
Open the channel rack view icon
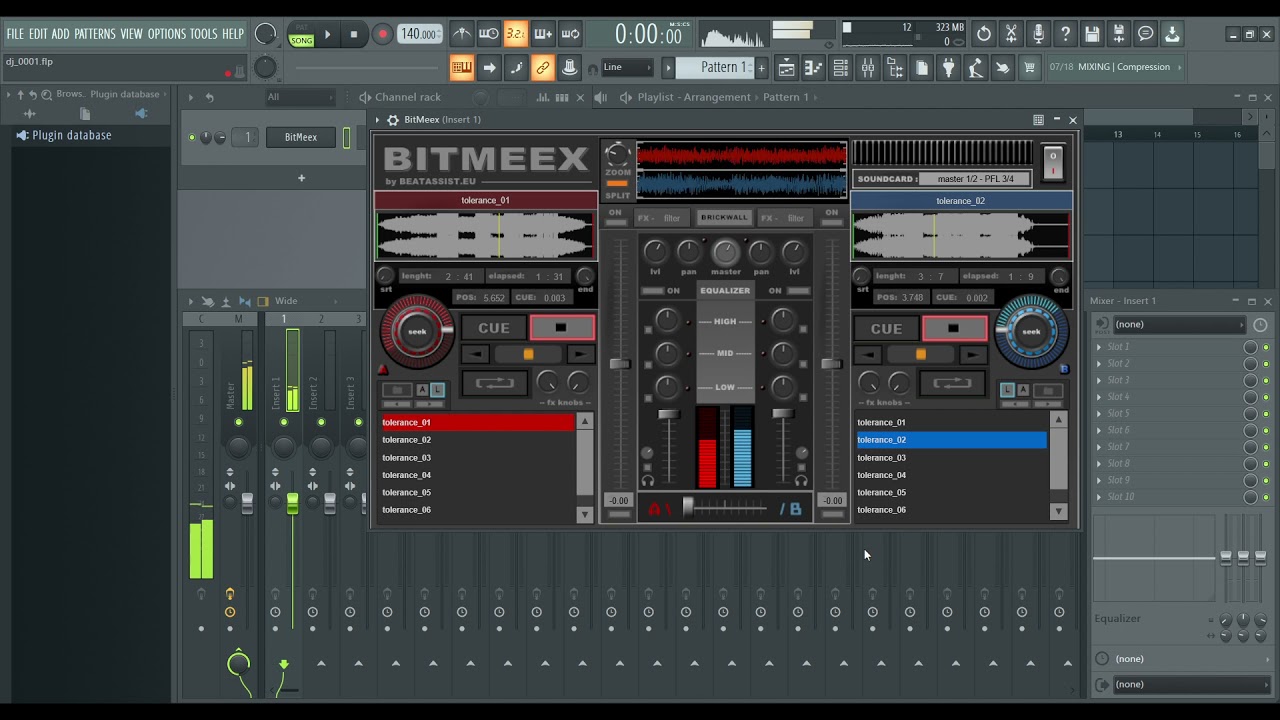(x=841, y=67)
